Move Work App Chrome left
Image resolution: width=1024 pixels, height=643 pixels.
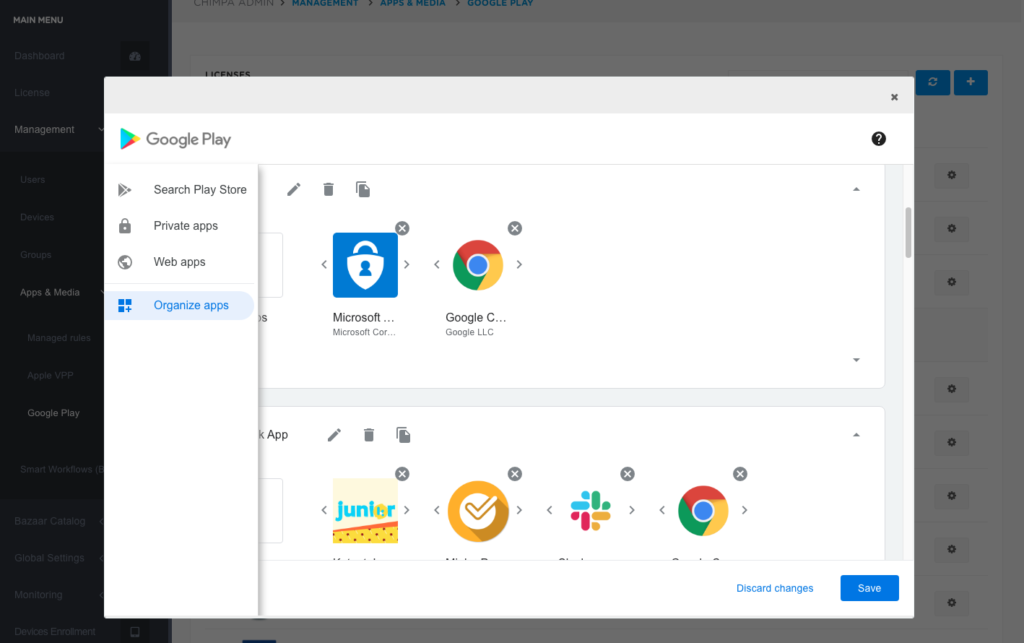click(662, 510)
